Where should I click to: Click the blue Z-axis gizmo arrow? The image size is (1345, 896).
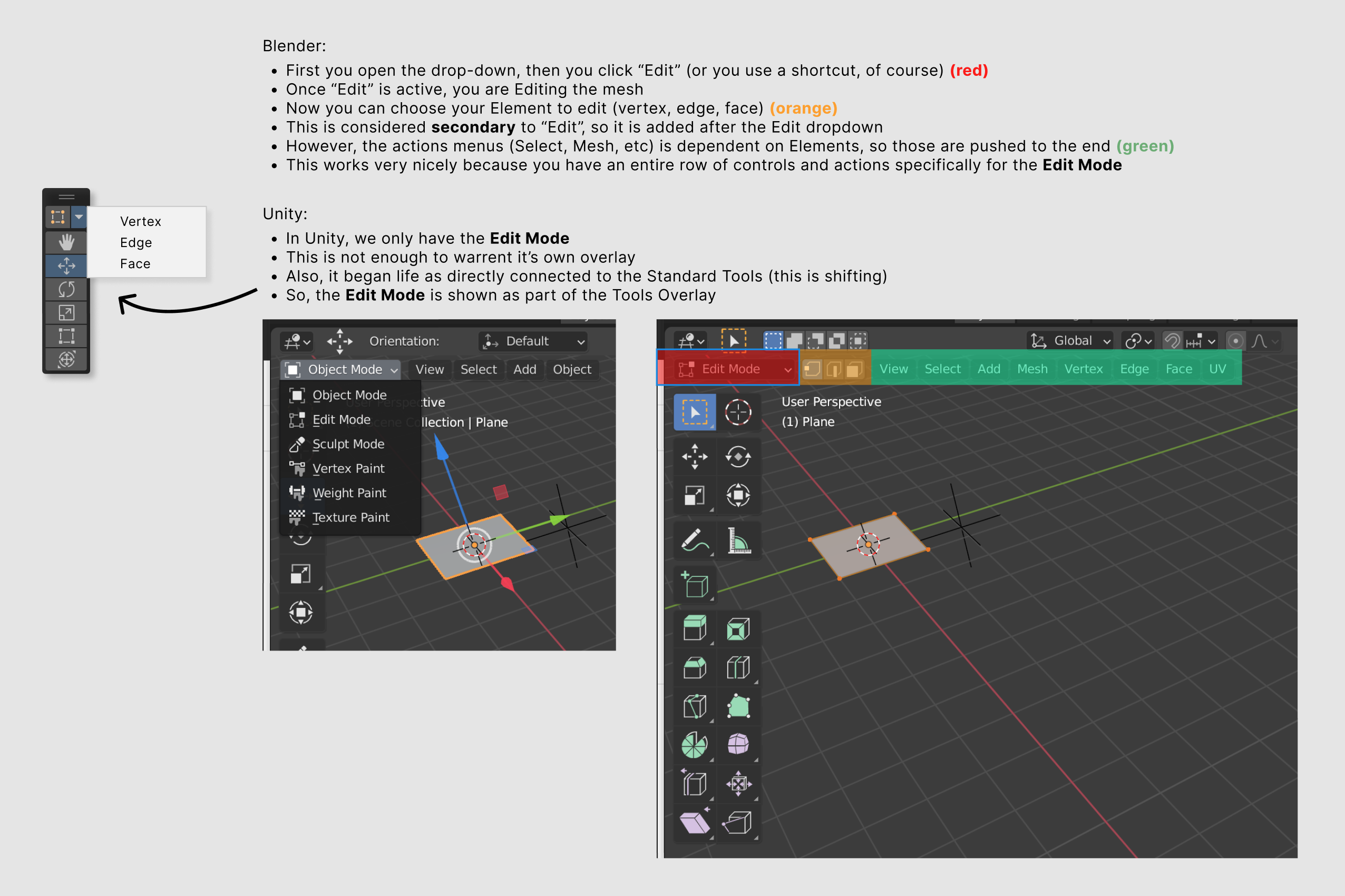click(x=441, y=447)
